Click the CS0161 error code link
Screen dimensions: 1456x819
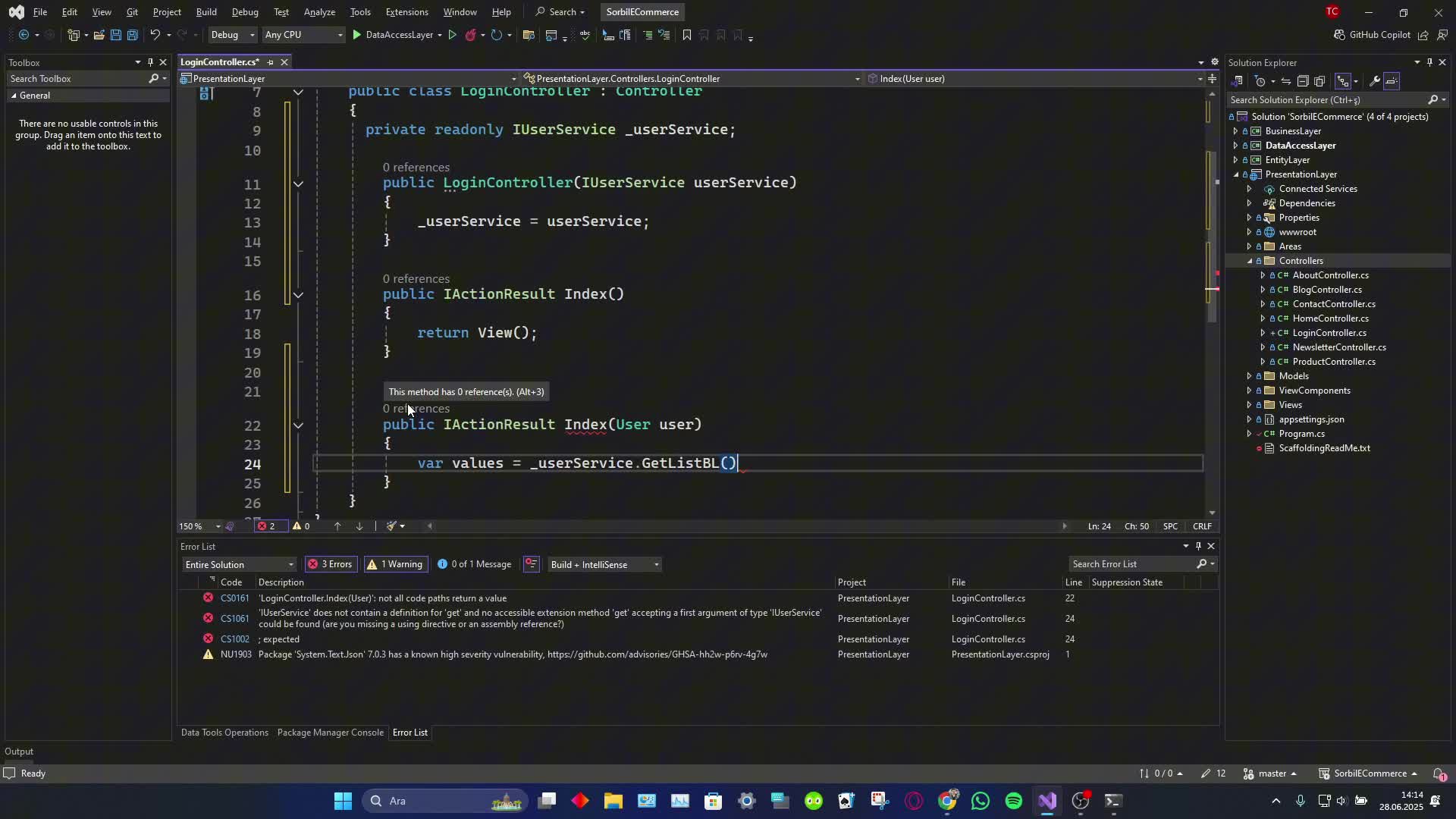[234, 598]
